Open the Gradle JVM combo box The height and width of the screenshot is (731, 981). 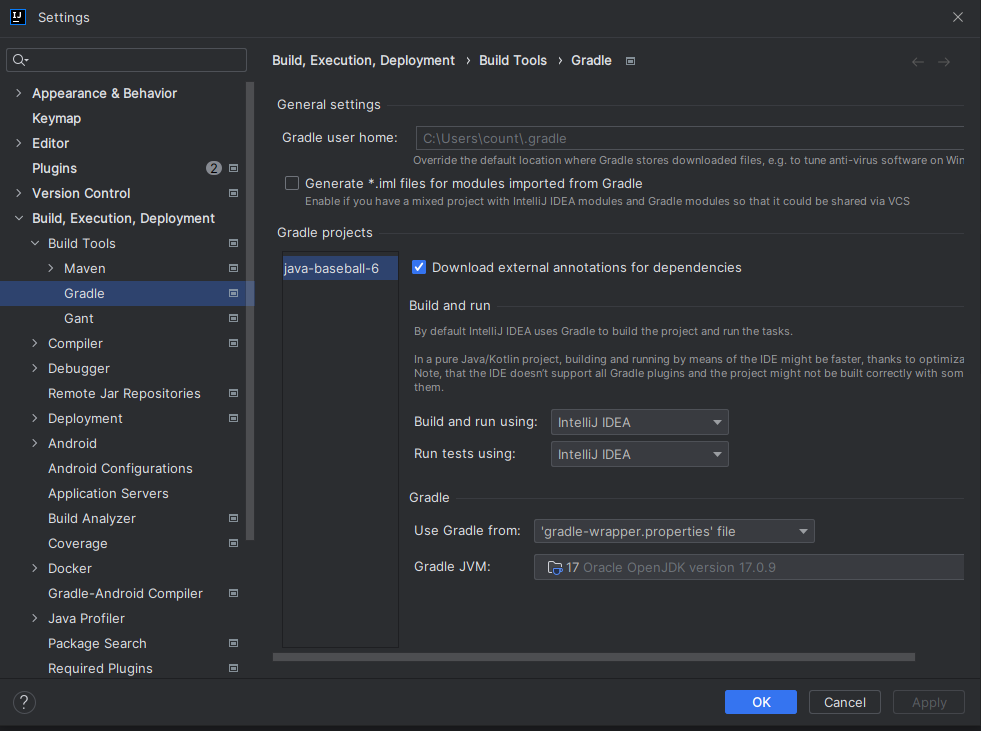pyautogui.click(x=749, y=568)
